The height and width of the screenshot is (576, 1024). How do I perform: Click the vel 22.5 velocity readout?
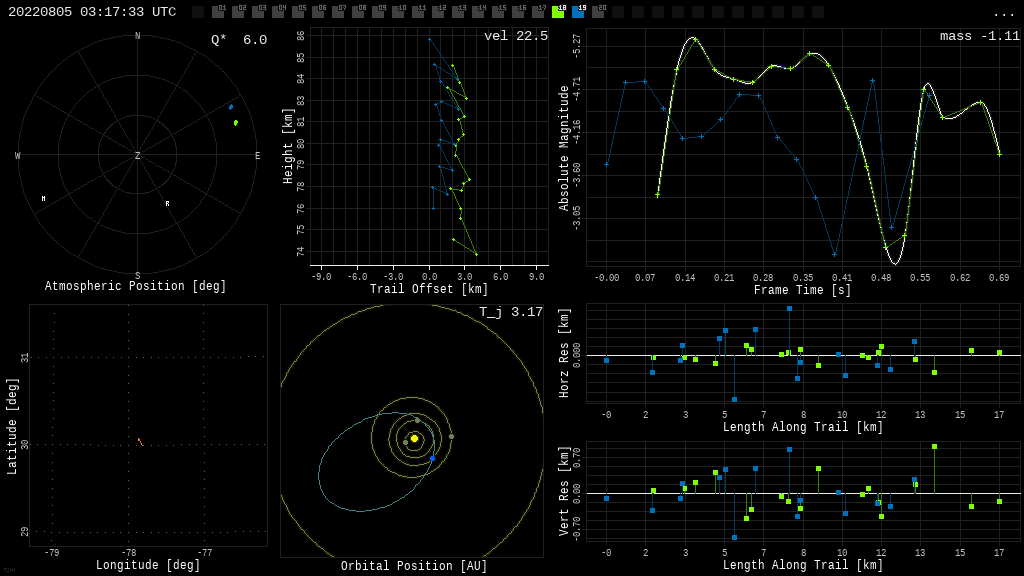pos(515,37)
